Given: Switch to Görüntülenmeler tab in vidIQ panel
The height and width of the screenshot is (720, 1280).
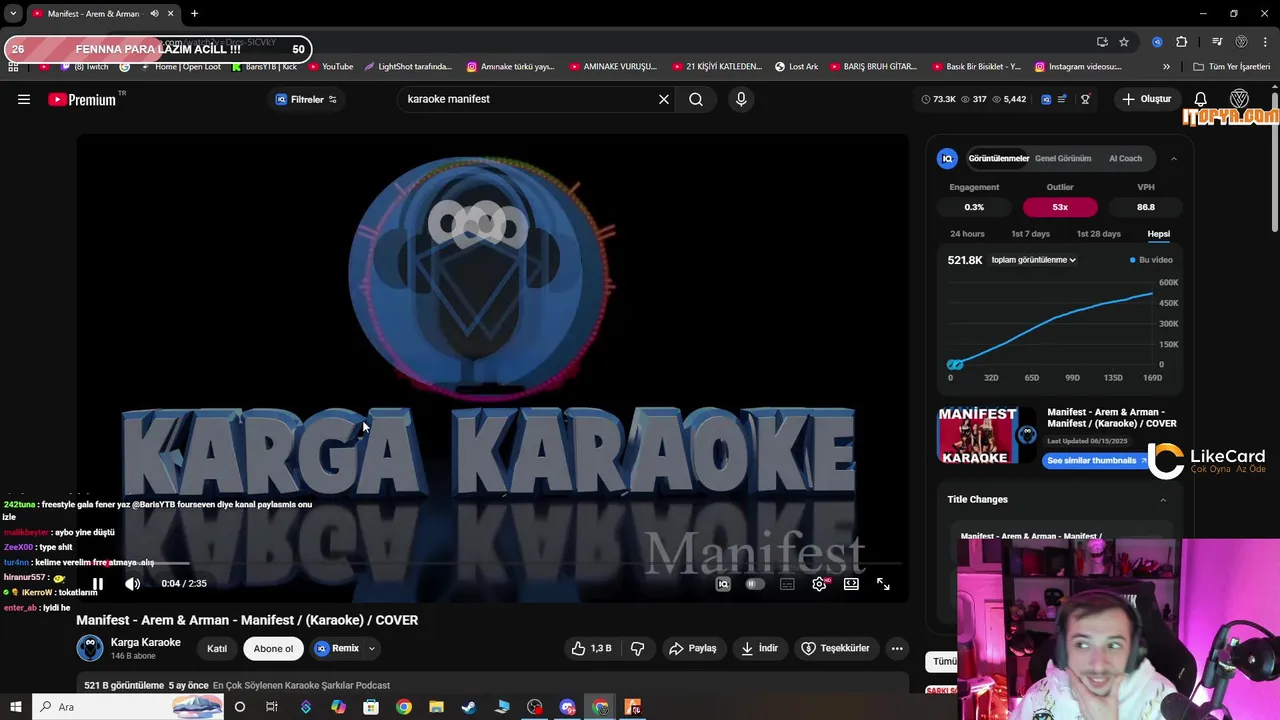Looking at the screenshot, I should point(998,158).
